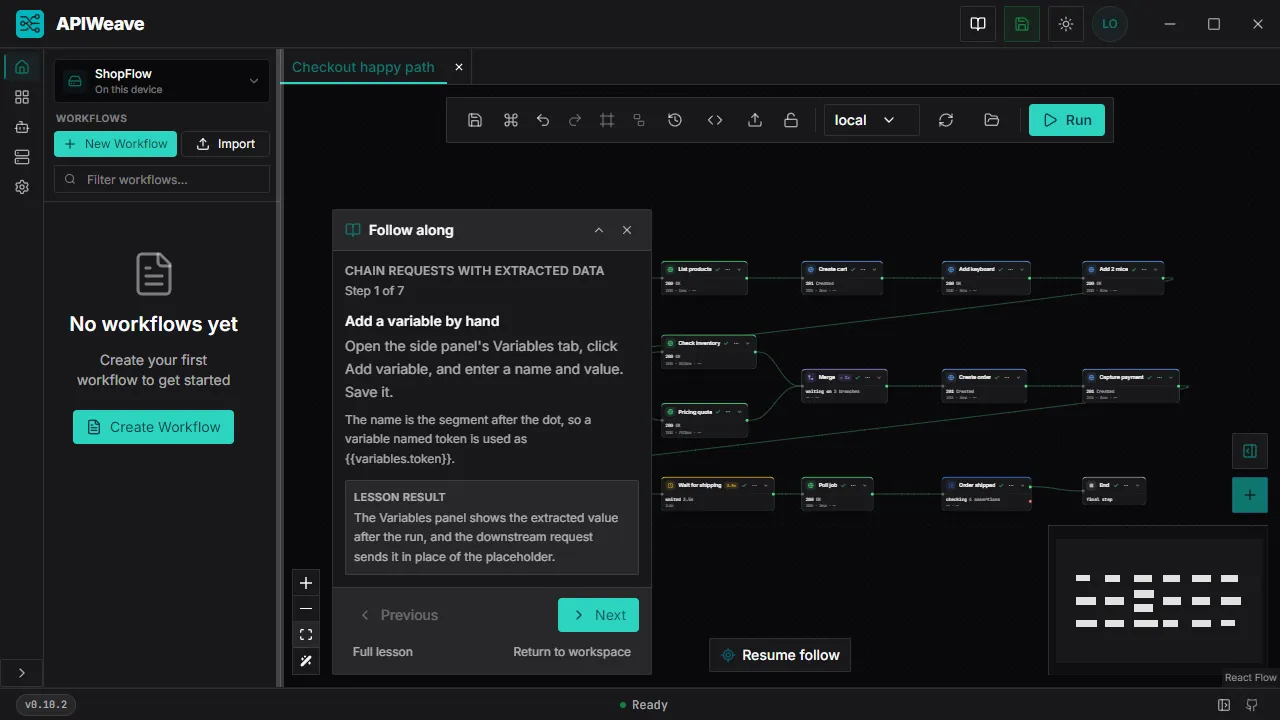Open the React Flow attribution link
1280x720 pixels.
coord(1251,677)
